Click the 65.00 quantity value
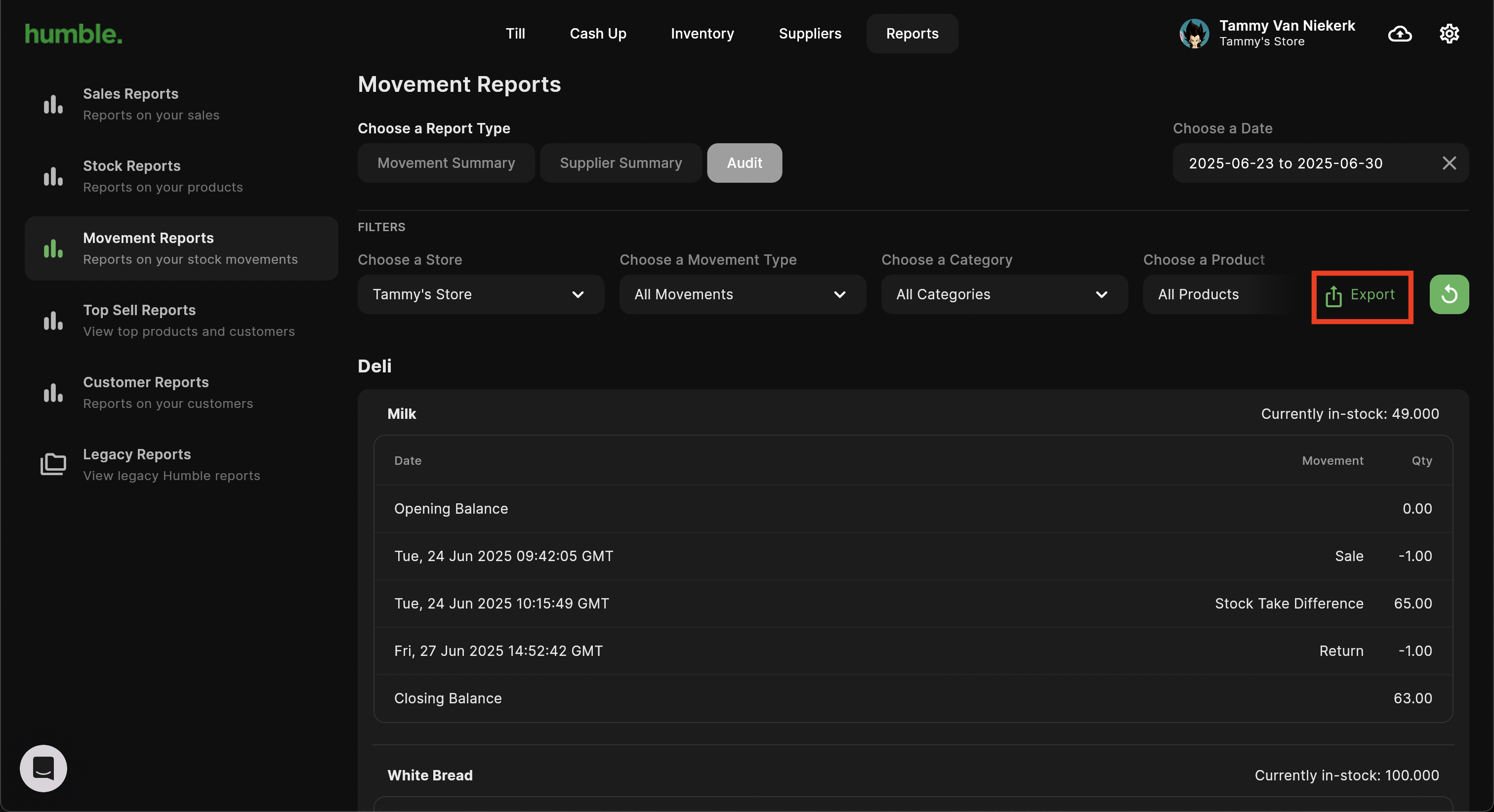Viewport: 1494px width, 812px height. 1413,604
